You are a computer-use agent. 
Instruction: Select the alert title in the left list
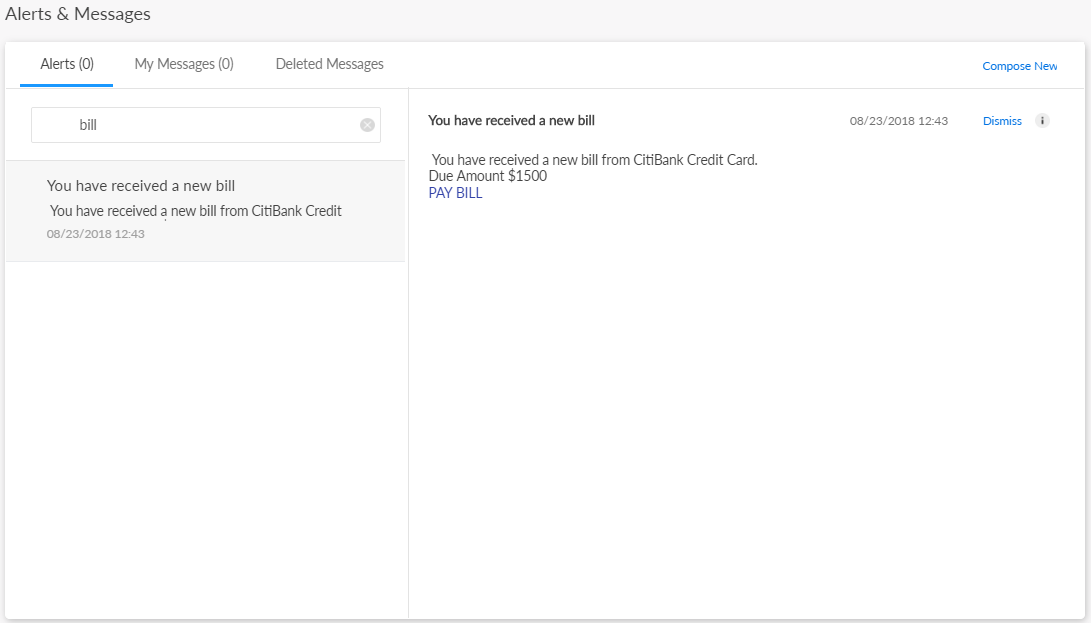coord(141,186)
